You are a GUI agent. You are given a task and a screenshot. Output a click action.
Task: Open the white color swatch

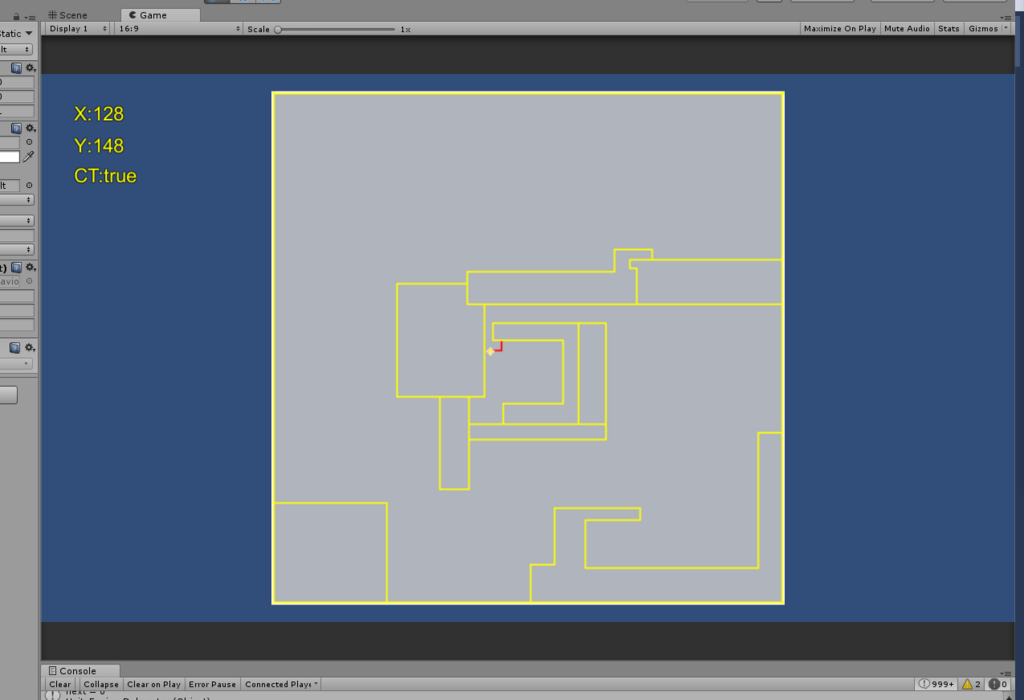coord(10,157)
